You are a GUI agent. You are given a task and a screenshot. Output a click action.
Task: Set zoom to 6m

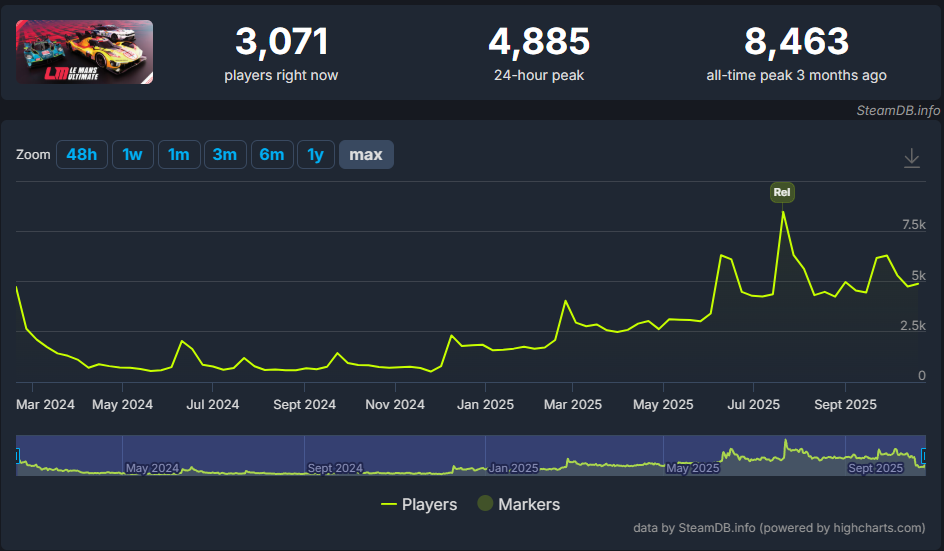point(272,155)
